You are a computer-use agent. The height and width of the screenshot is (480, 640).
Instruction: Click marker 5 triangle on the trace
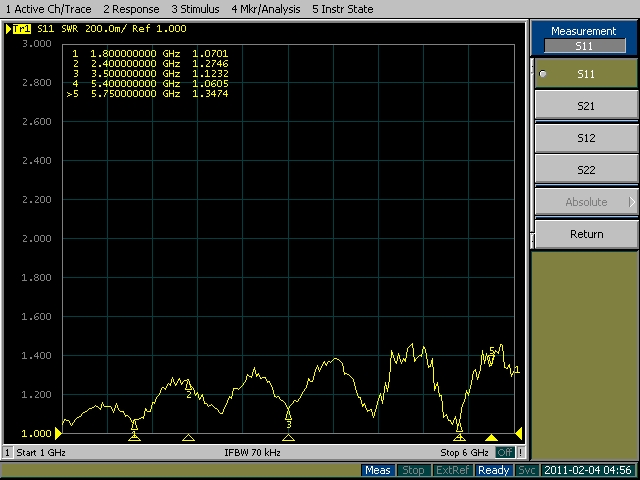[x=491, y=358]
